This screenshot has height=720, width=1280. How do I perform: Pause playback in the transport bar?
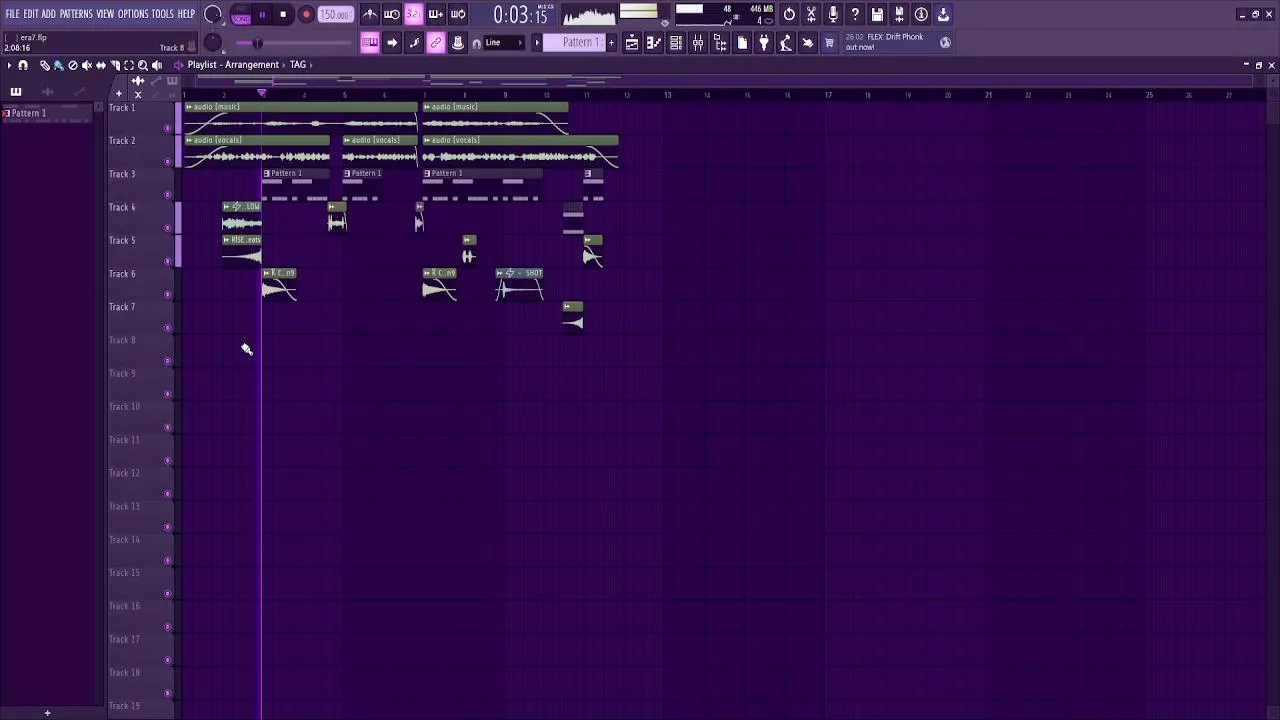point(262,15)
